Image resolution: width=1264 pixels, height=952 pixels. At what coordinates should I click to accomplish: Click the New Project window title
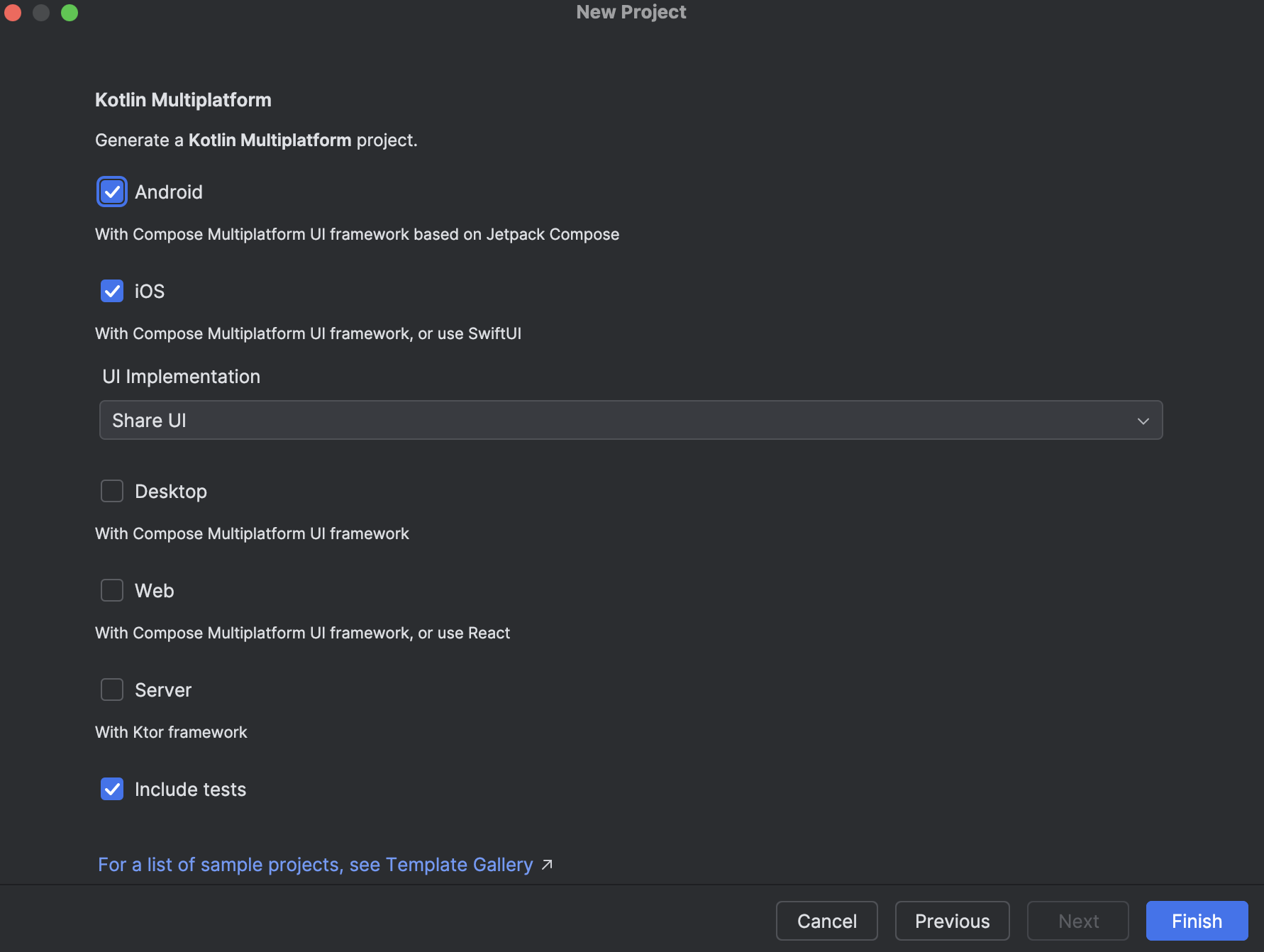[x=631, y=12]
